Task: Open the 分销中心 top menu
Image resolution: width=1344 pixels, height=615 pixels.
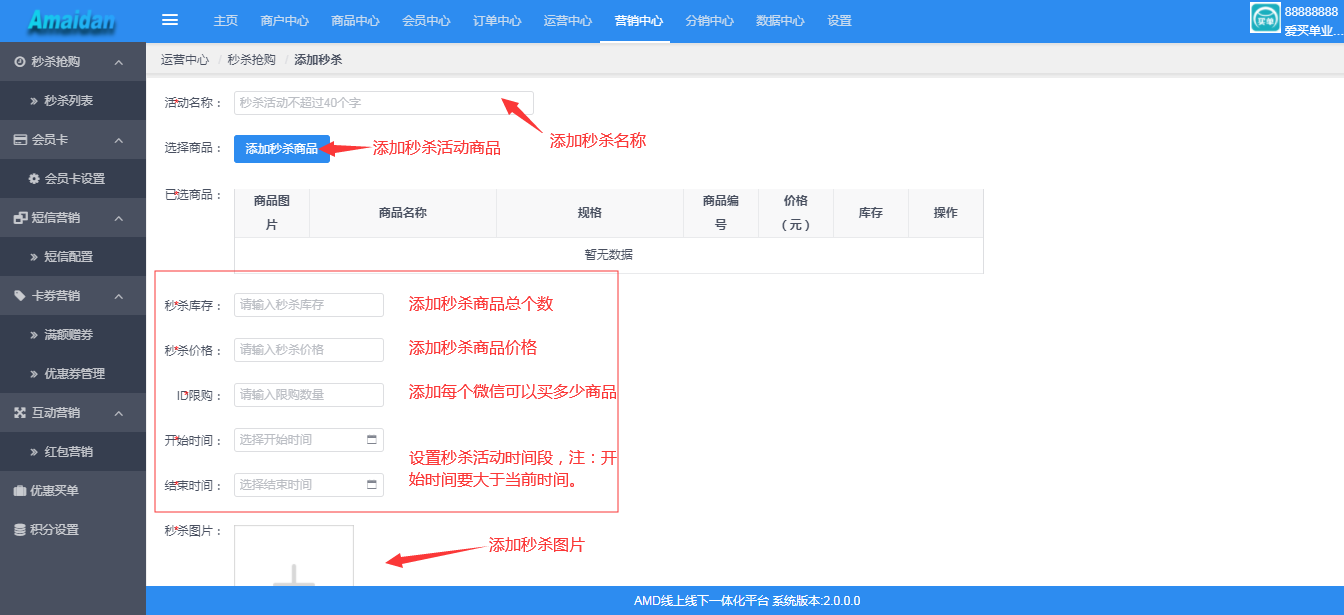Action: coord(710,21)
